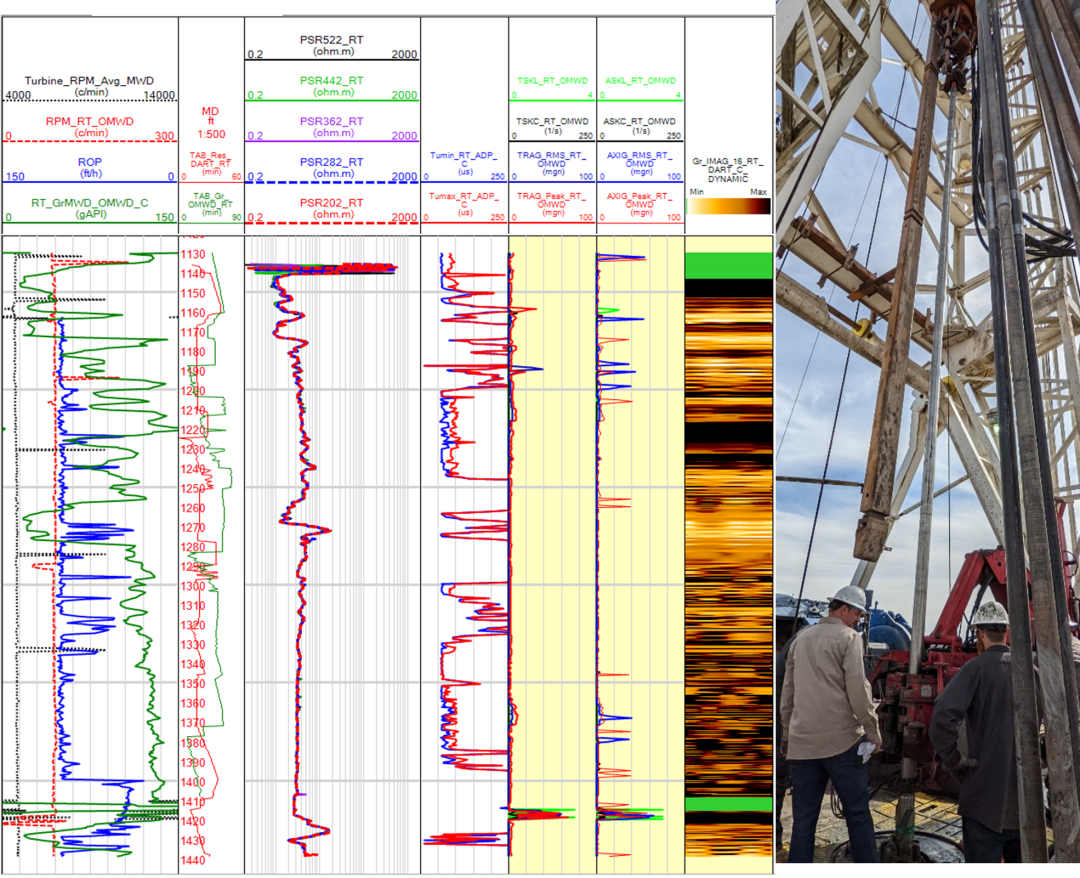
Task: Click the AXIG_Peak_RT_OMWD header
Action: point(640,201)
